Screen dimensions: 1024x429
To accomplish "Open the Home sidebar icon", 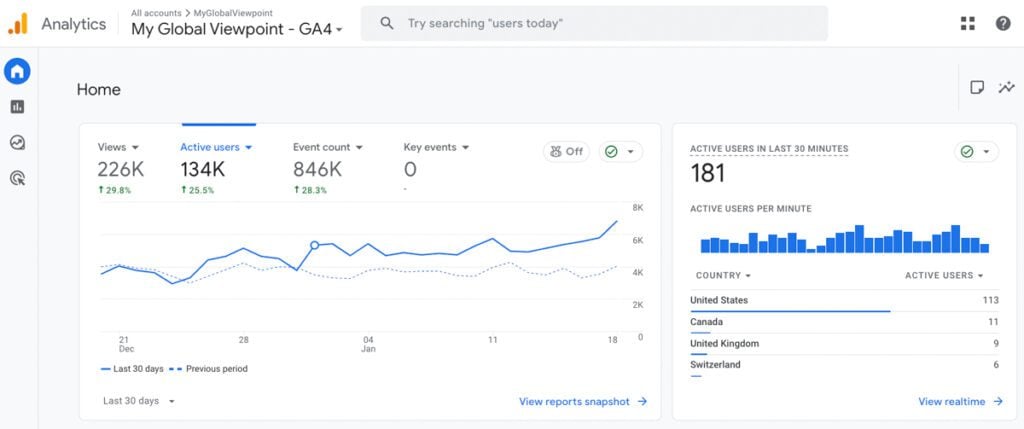I will [18, 71].
